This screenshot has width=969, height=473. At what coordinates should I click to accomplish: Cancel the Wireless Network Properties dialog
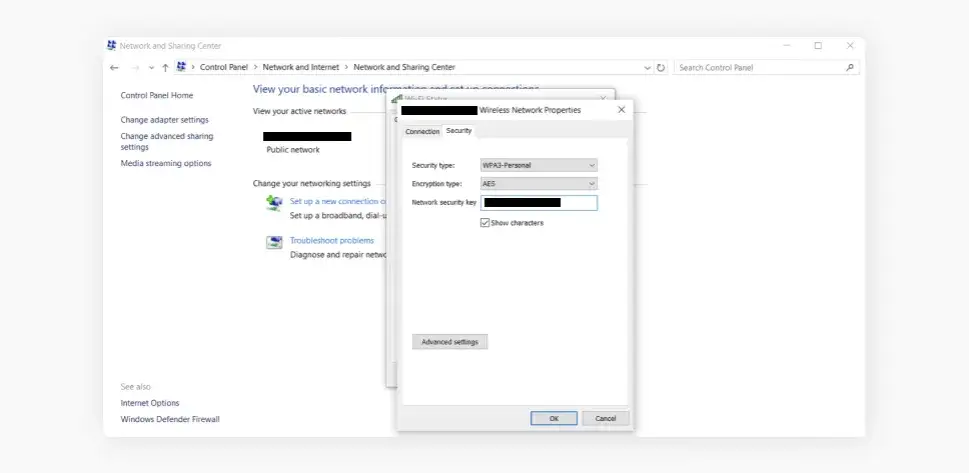tap(606, 419)
